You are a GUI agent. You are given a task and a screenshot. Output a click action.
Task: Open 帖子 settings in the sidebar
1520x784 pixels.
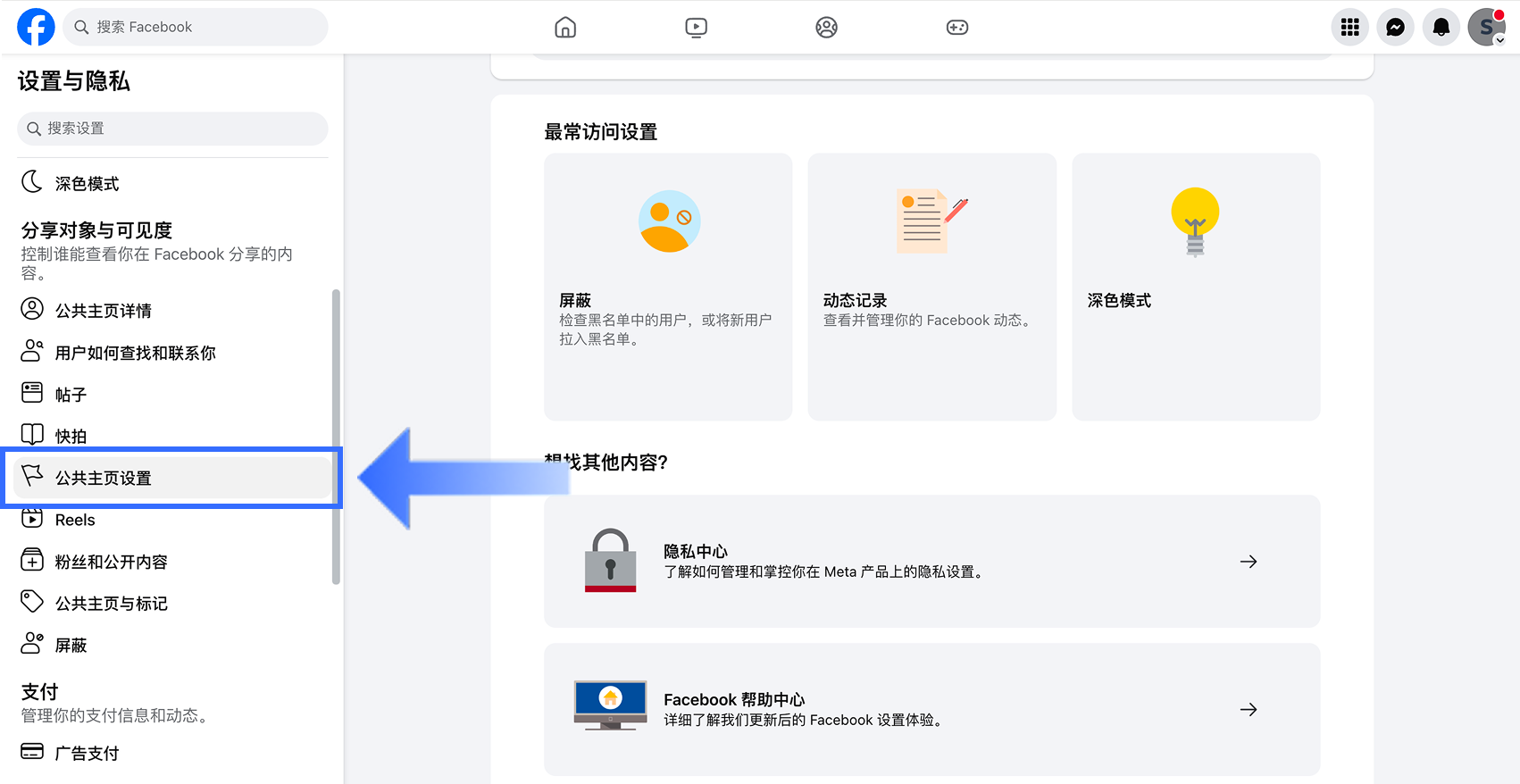(172, 394)
